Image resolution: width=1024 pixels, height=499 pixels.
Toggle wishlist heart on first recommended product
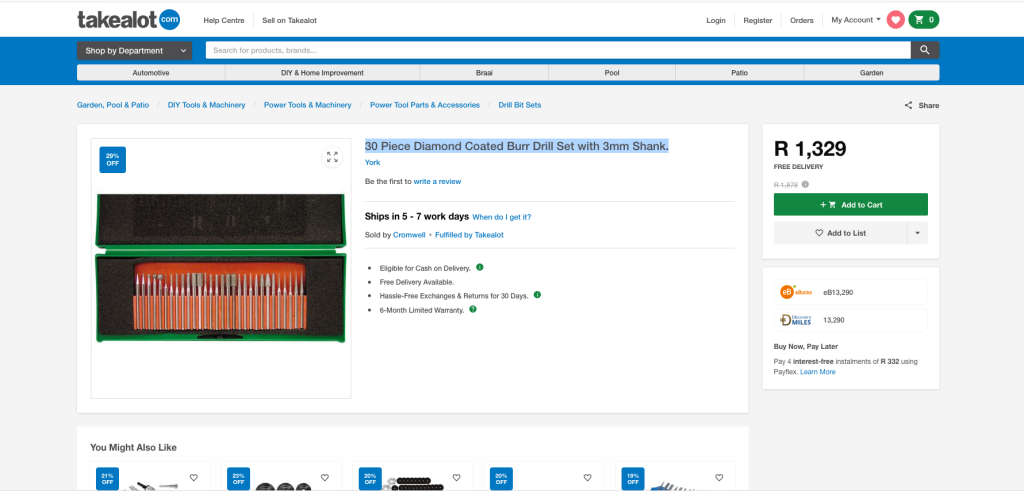pos(194,477)
